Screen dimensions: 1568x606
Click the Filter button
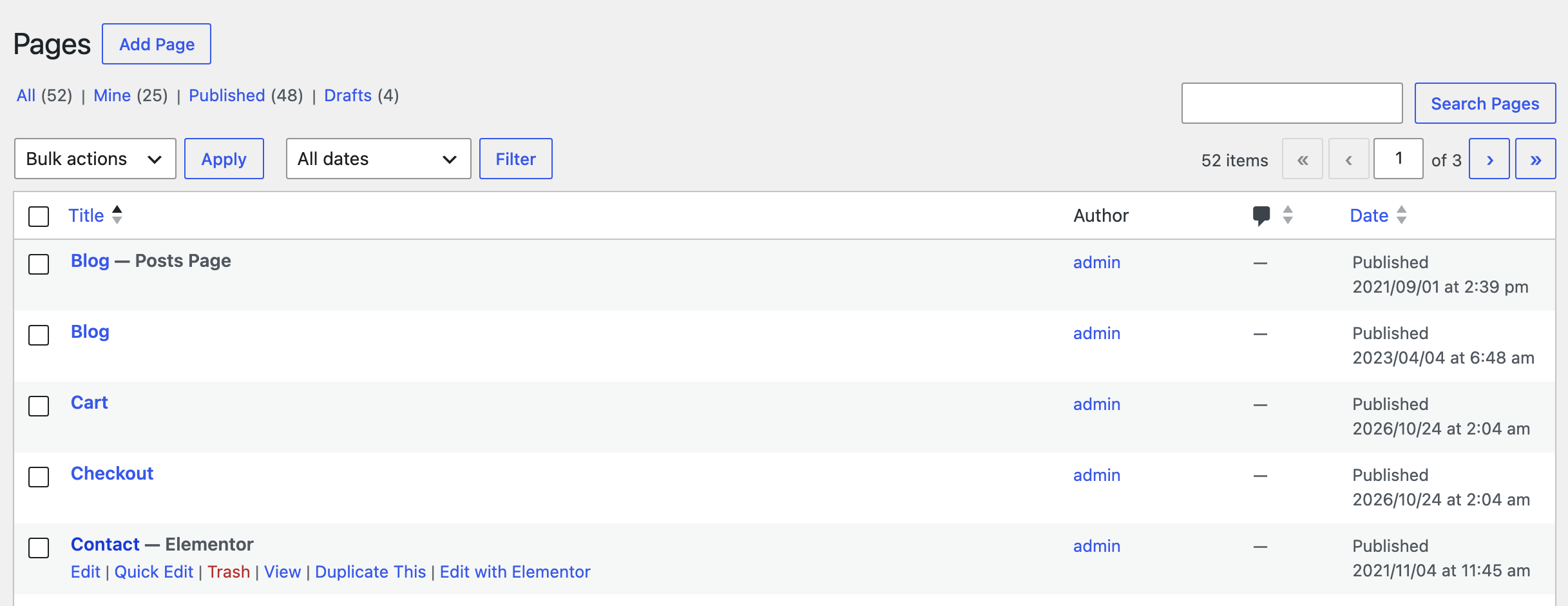click(516, 159)
